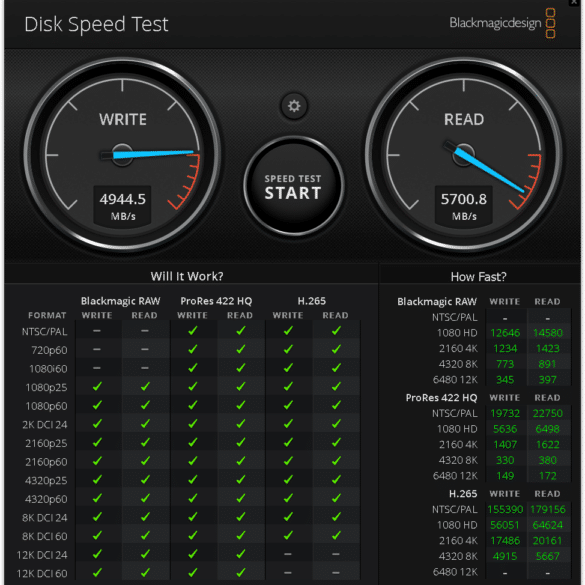
Task: Click the Will It Work? section header
Action: point(187,276)
